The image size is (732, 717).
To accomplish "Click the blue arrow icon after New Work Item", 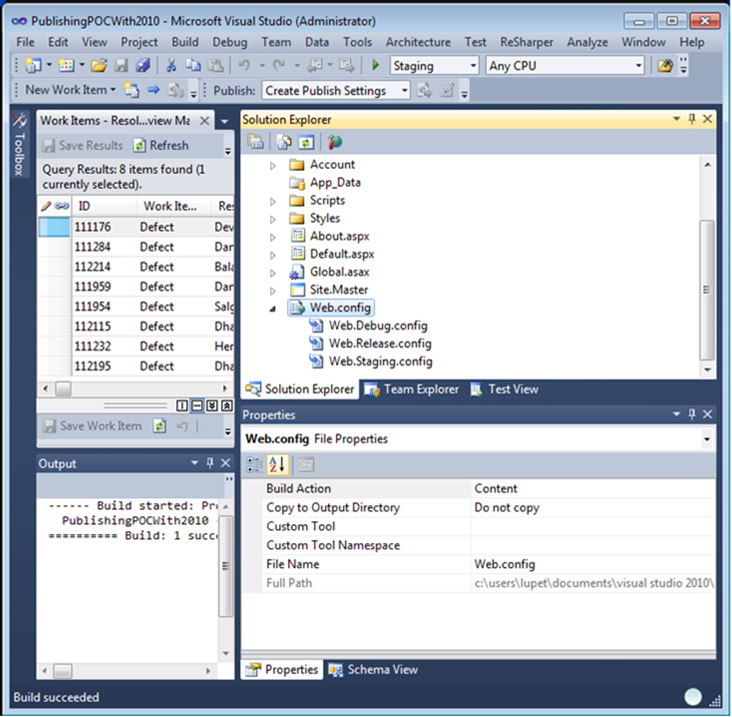I will (x=154, y=90).
